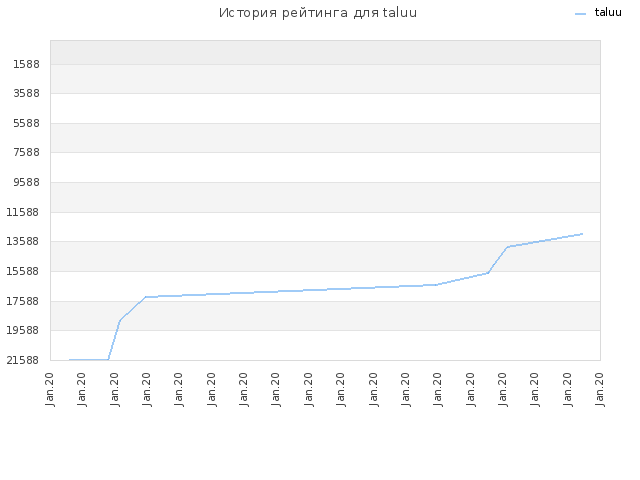This screenshot has width=640, height=480.
Task: Click the 5588 y-axis label
Action: [27, 123]
